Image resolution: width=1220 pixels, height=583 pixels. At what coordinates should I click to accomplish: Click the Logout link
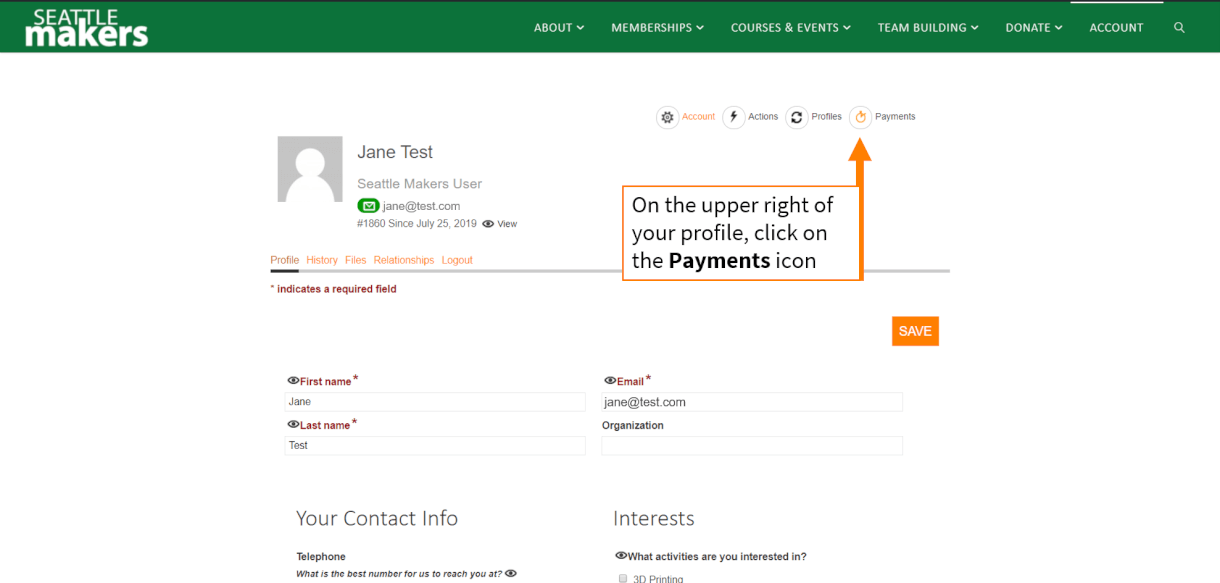(x=457, y=260)
